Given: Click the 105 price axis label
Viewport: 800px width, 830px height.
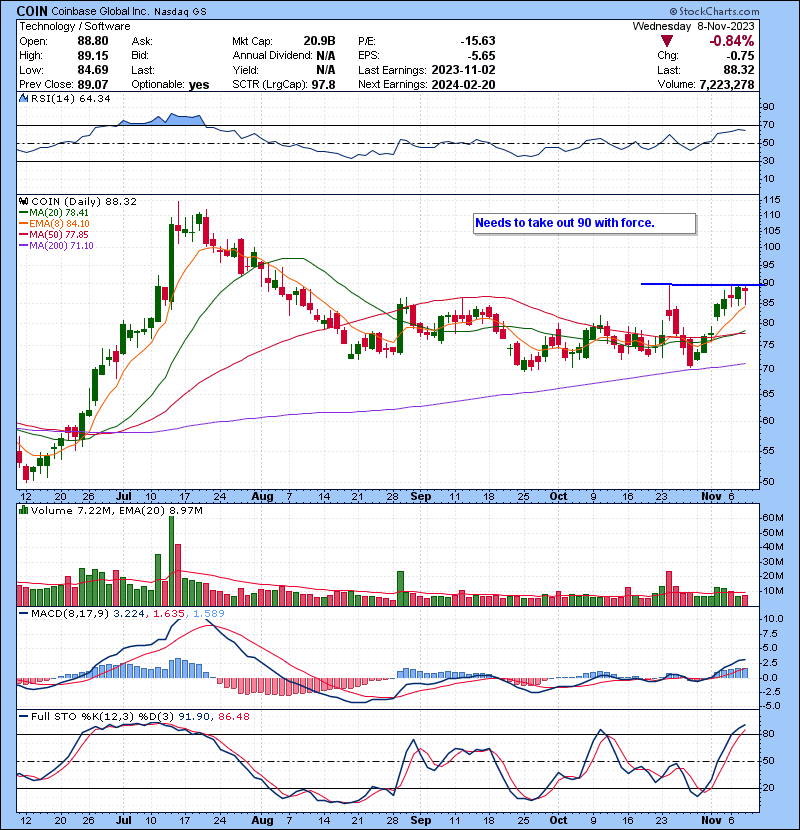Looking at the screenshot, I should 771,231.
